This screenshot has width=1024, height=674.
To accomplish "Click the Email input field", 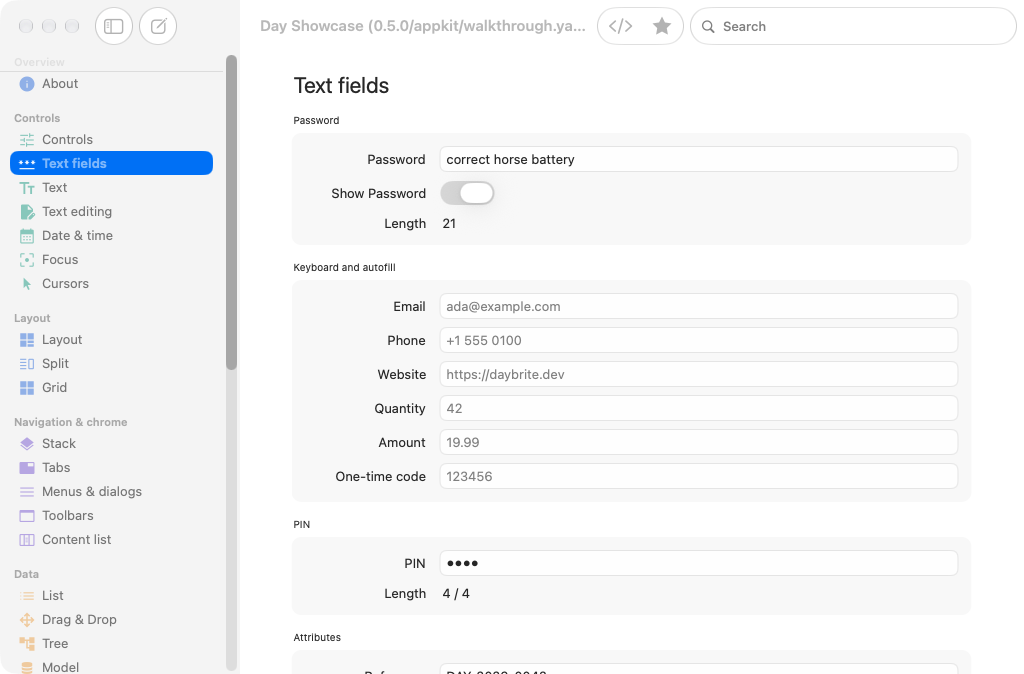I will (x=699, y=306).
